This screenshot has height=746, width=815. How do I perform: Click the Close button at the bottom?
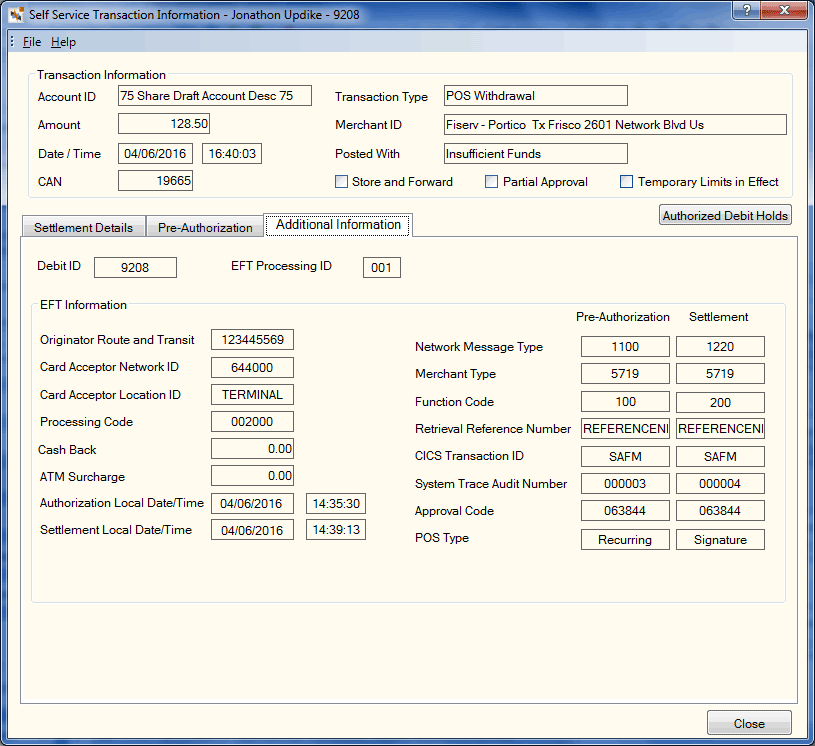coord(749,723)
